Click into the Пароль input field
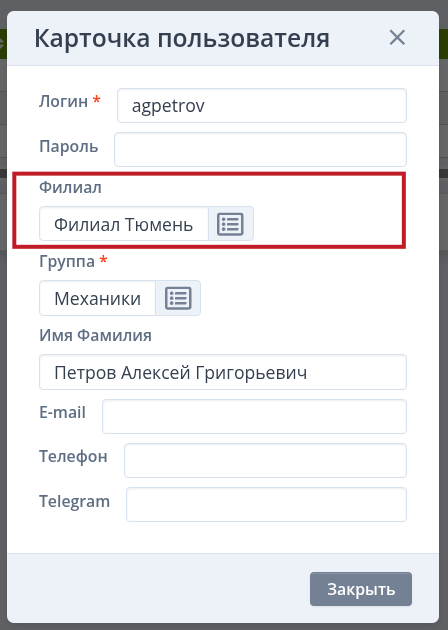The image size is (448, 630). (260, 149)
